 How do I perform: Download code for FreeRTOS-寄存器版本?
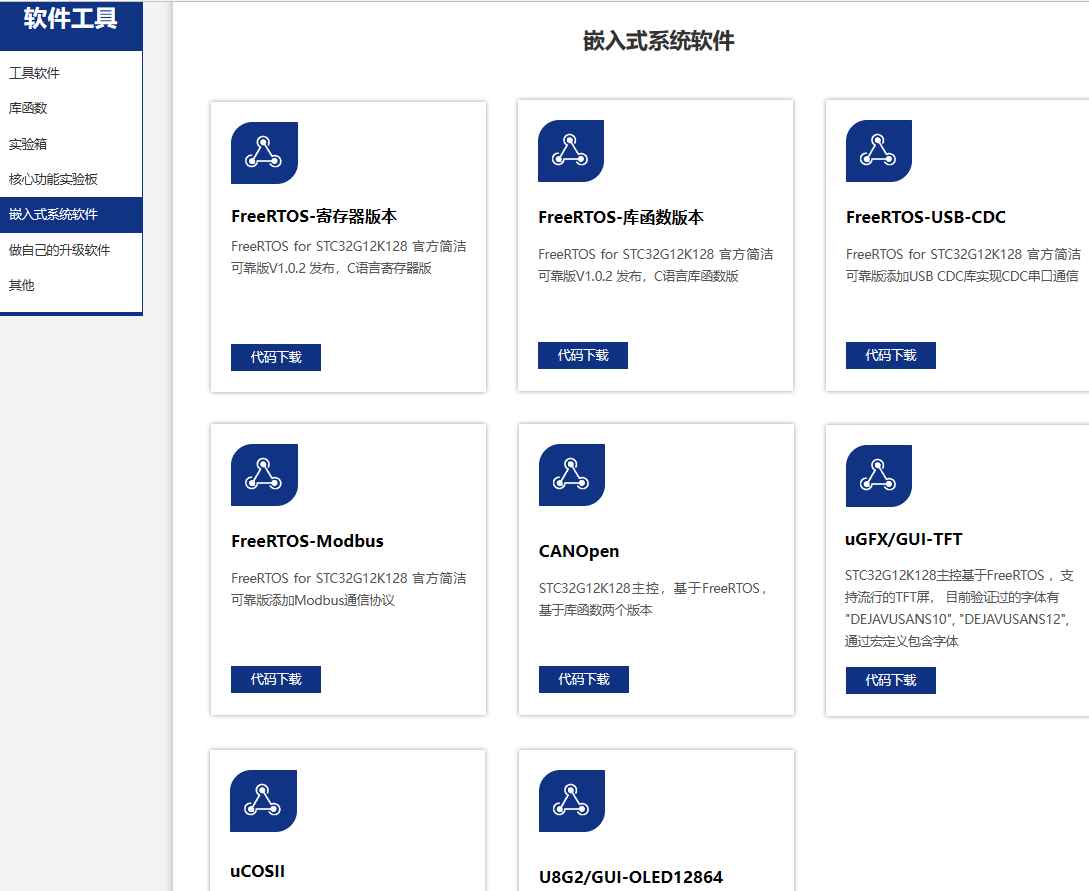coord(276,357)
